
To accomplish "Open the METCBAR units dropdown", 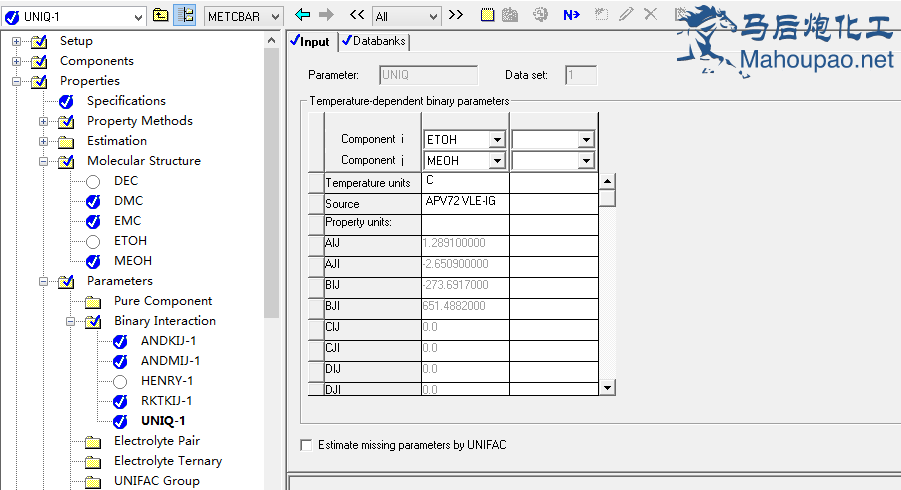I will click(281, 16).
